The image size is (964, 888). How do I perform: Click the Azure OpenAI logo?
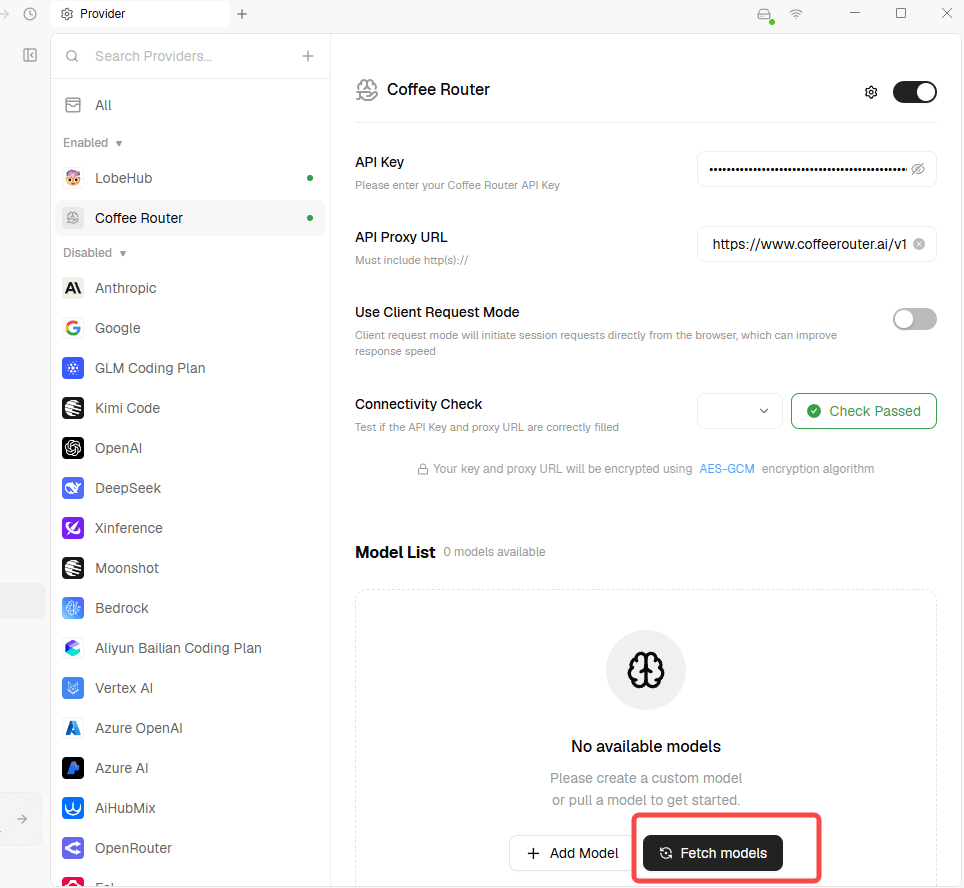[x=73, y=727]
